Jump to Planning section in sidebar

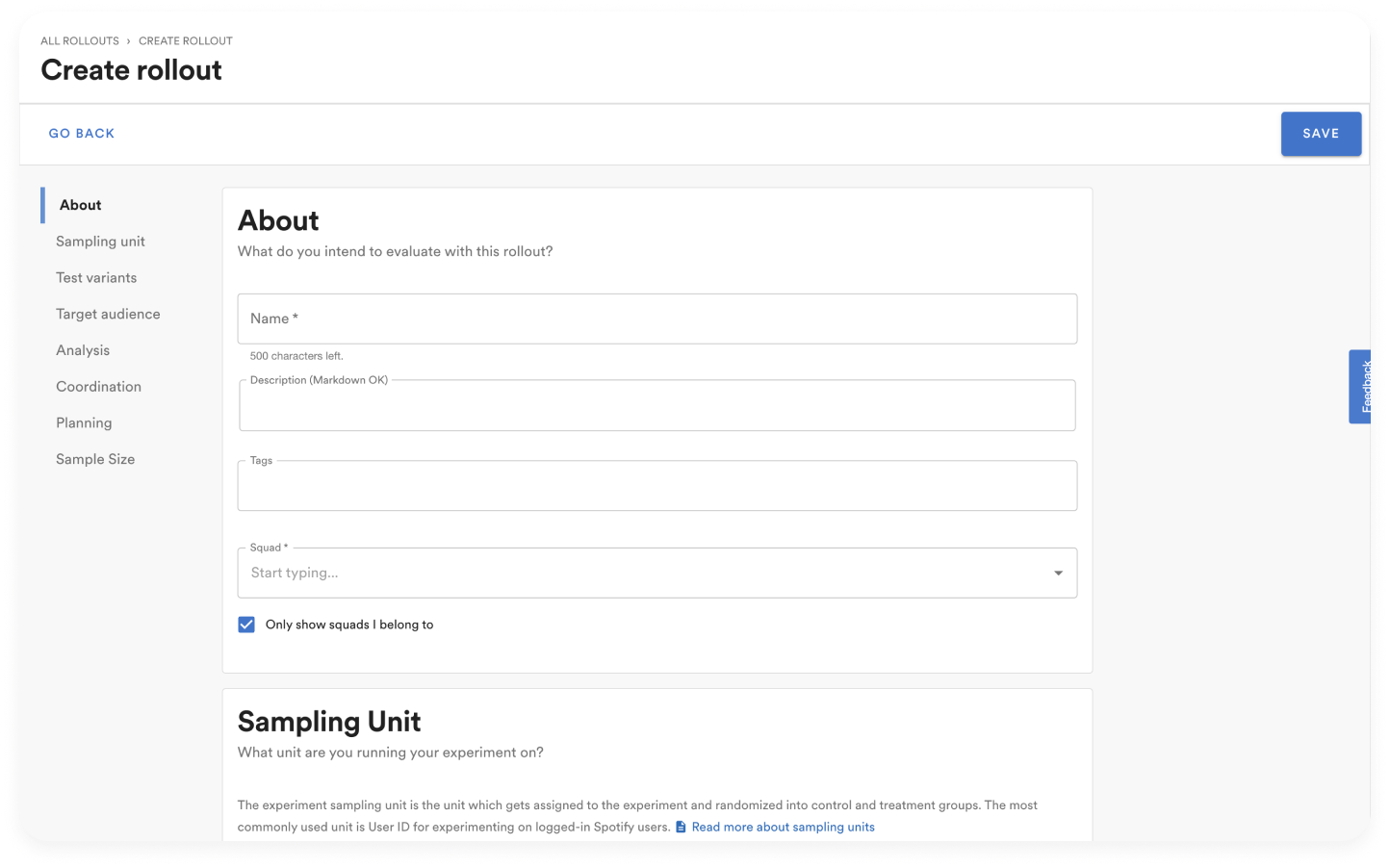[84, 423]
